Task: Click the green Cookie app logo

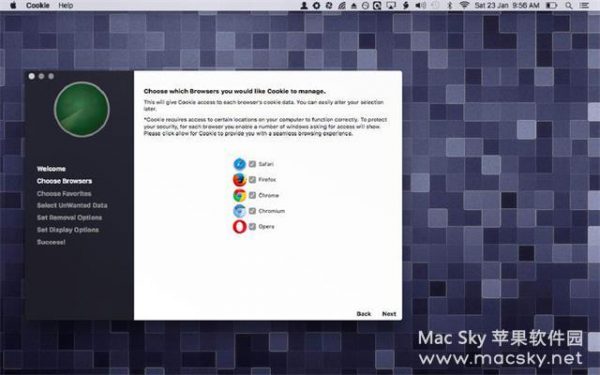Action: coord(82,109)
